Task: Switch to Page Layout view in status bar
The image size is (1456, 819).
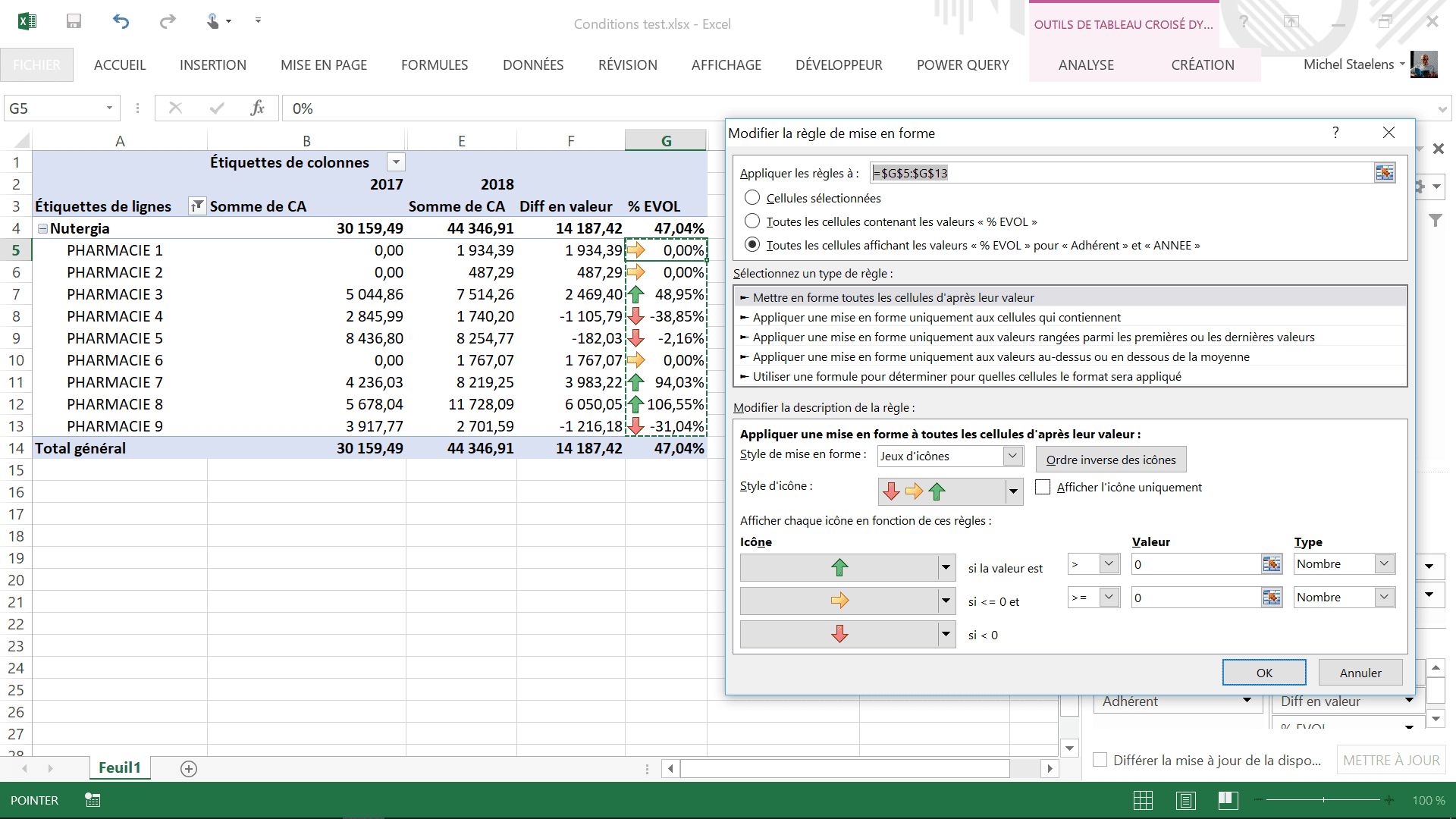Action: point(1185,800)
